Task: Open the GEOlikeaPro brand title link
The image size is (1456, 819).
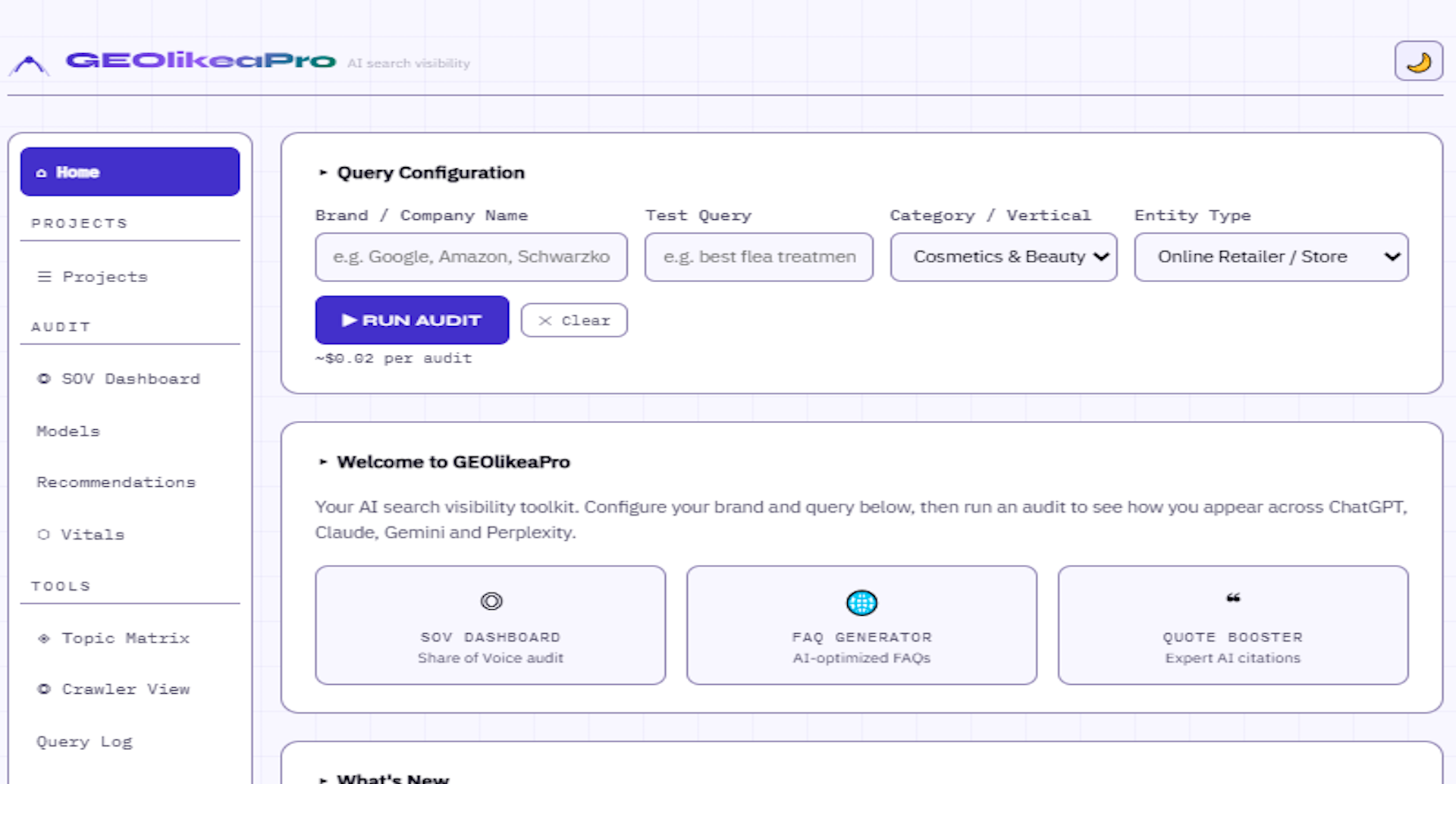Action: coord(200,60)
